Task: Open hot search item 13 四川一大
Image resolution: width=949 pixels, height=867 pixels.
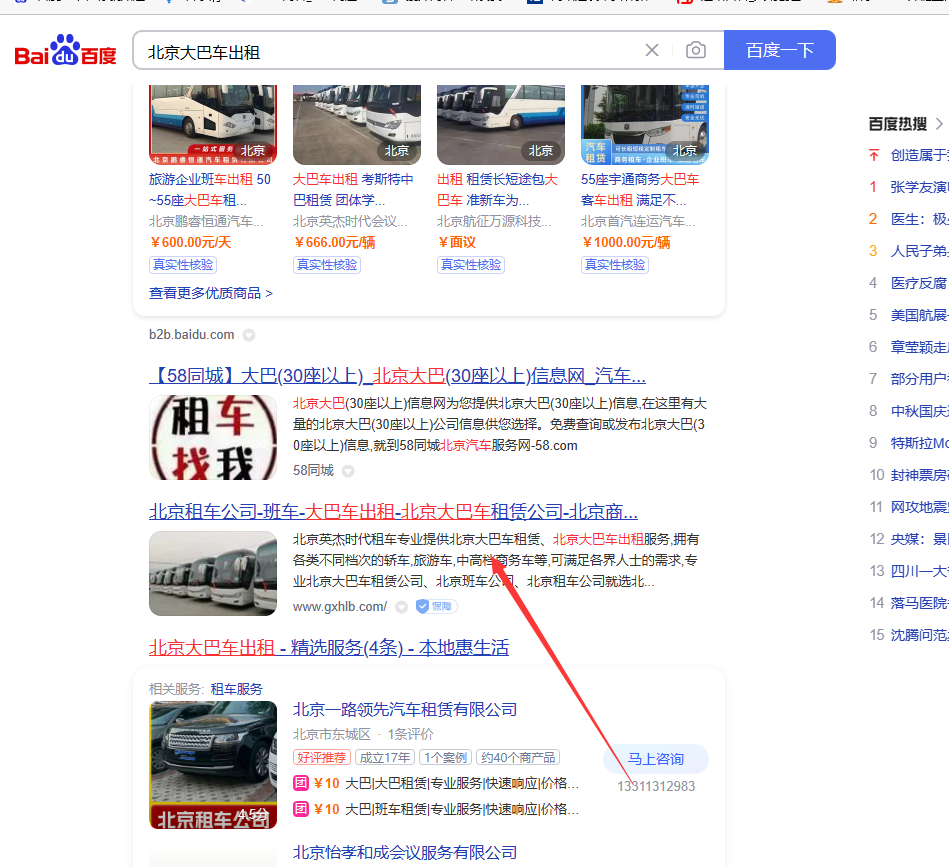Action: 919,571
